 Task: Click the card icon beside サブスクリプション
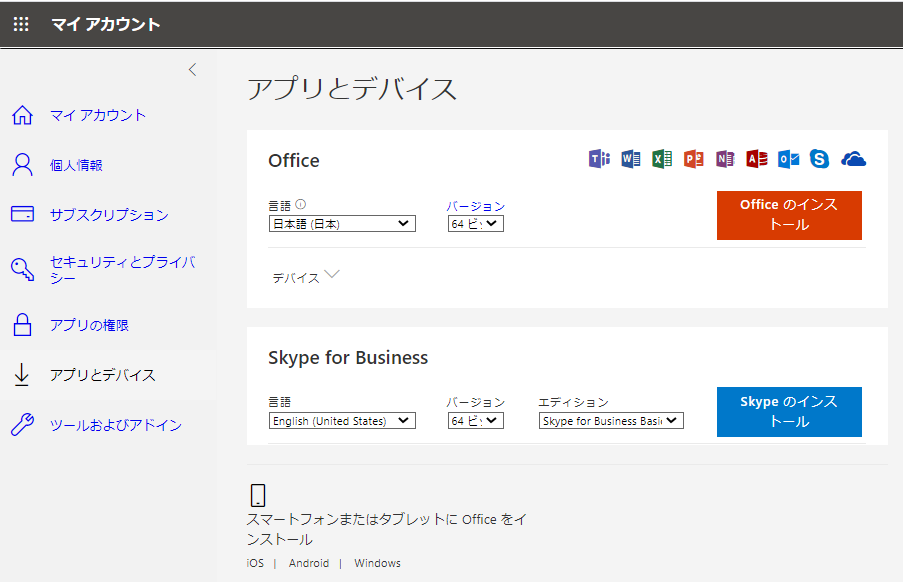(22, 214)
